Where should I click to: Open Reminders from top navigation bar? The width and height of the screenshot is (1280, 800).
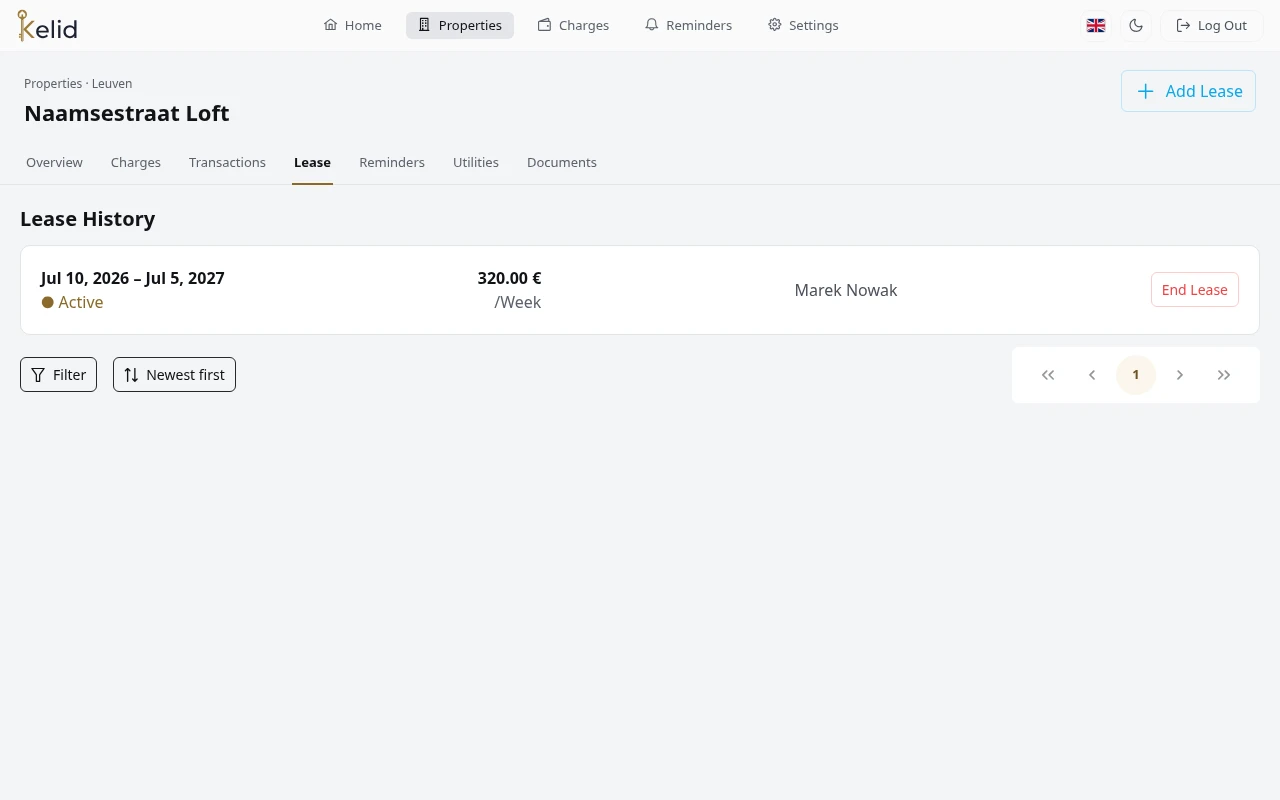point(688,25)
